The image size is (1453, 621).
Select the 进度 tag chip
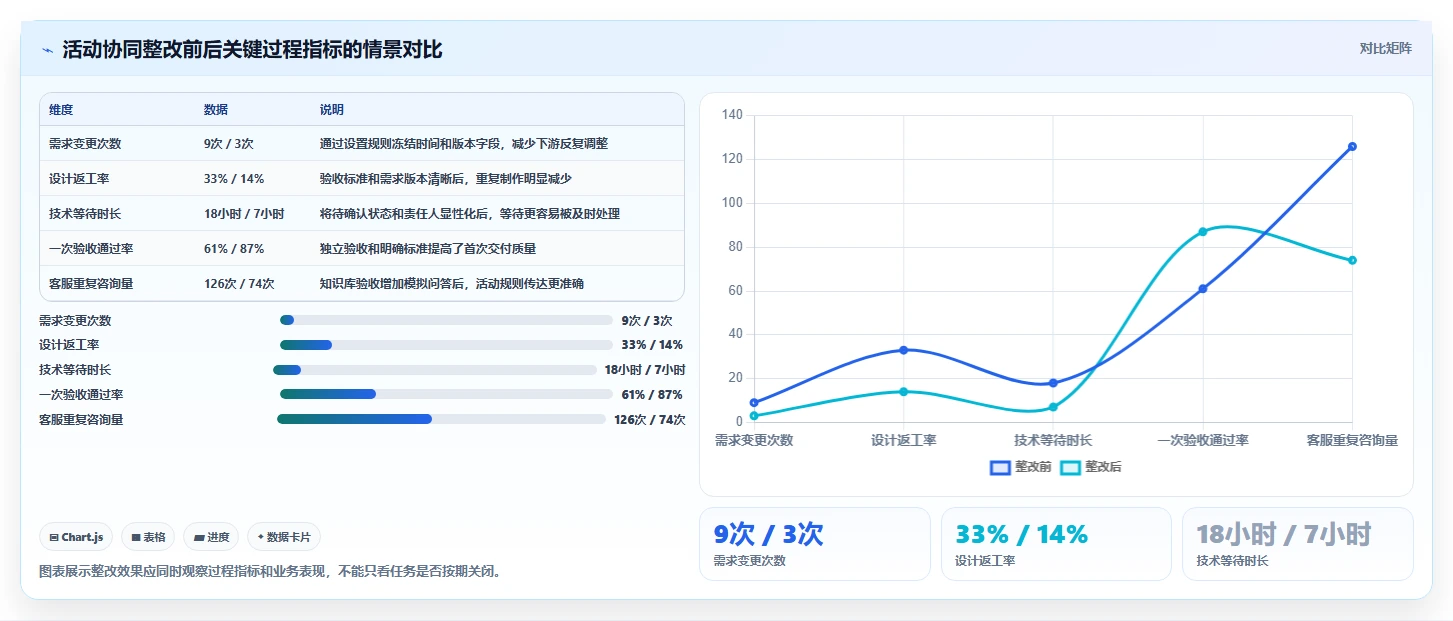[211, 537]
